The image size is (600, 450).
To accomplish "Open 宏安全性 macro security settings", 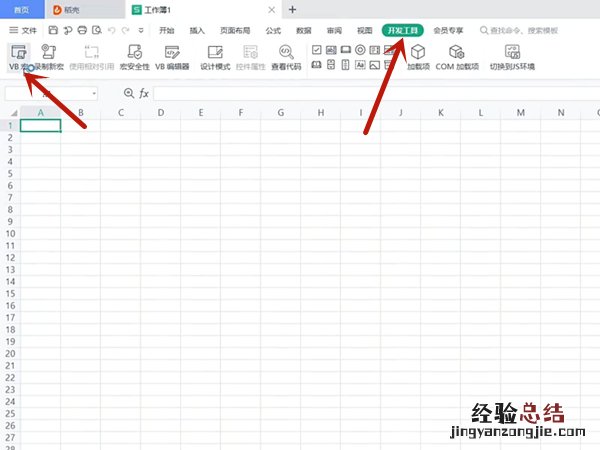I will (134, 57).
